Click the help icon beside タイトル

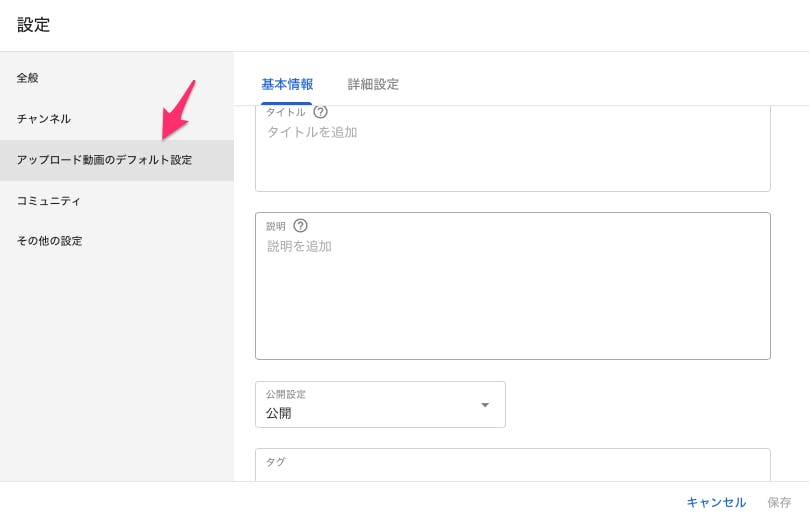click(x=320, y=112)
